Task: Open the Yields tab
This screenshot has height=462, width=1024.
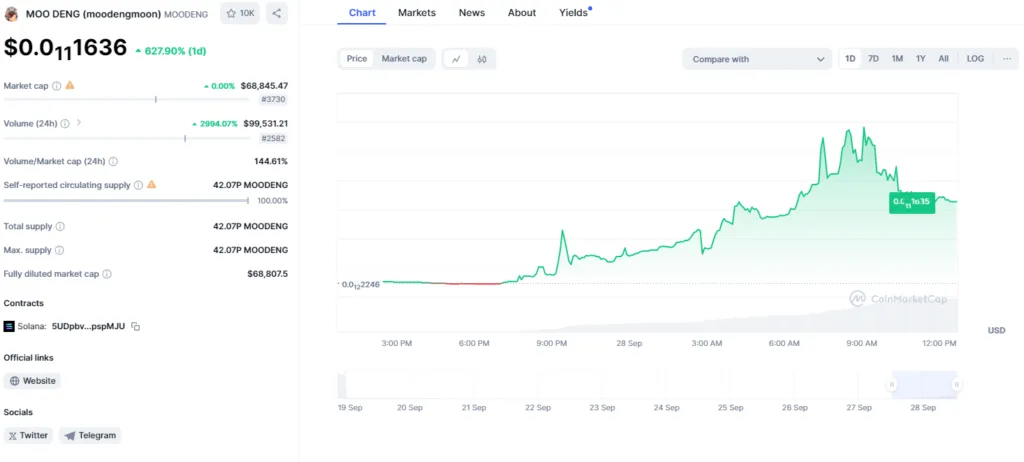Action: (x=575, y=12)
